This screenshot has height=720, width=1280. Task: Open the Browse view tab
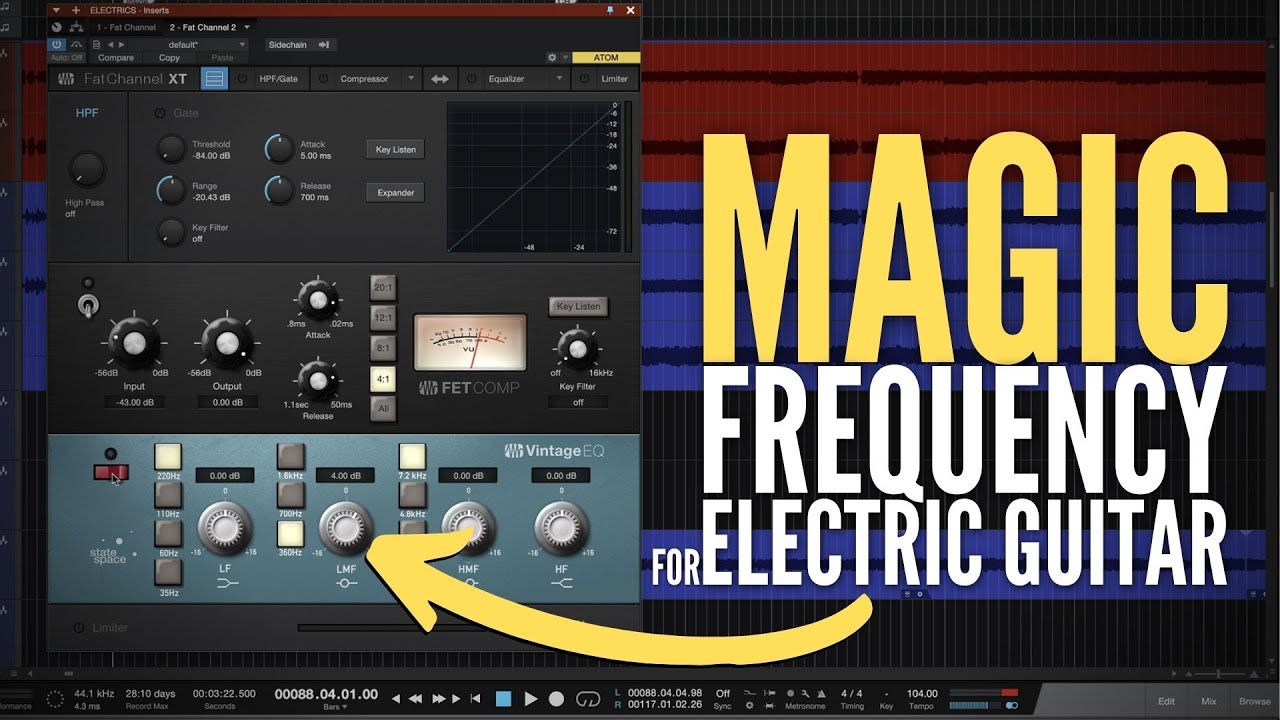(1255, 701)
